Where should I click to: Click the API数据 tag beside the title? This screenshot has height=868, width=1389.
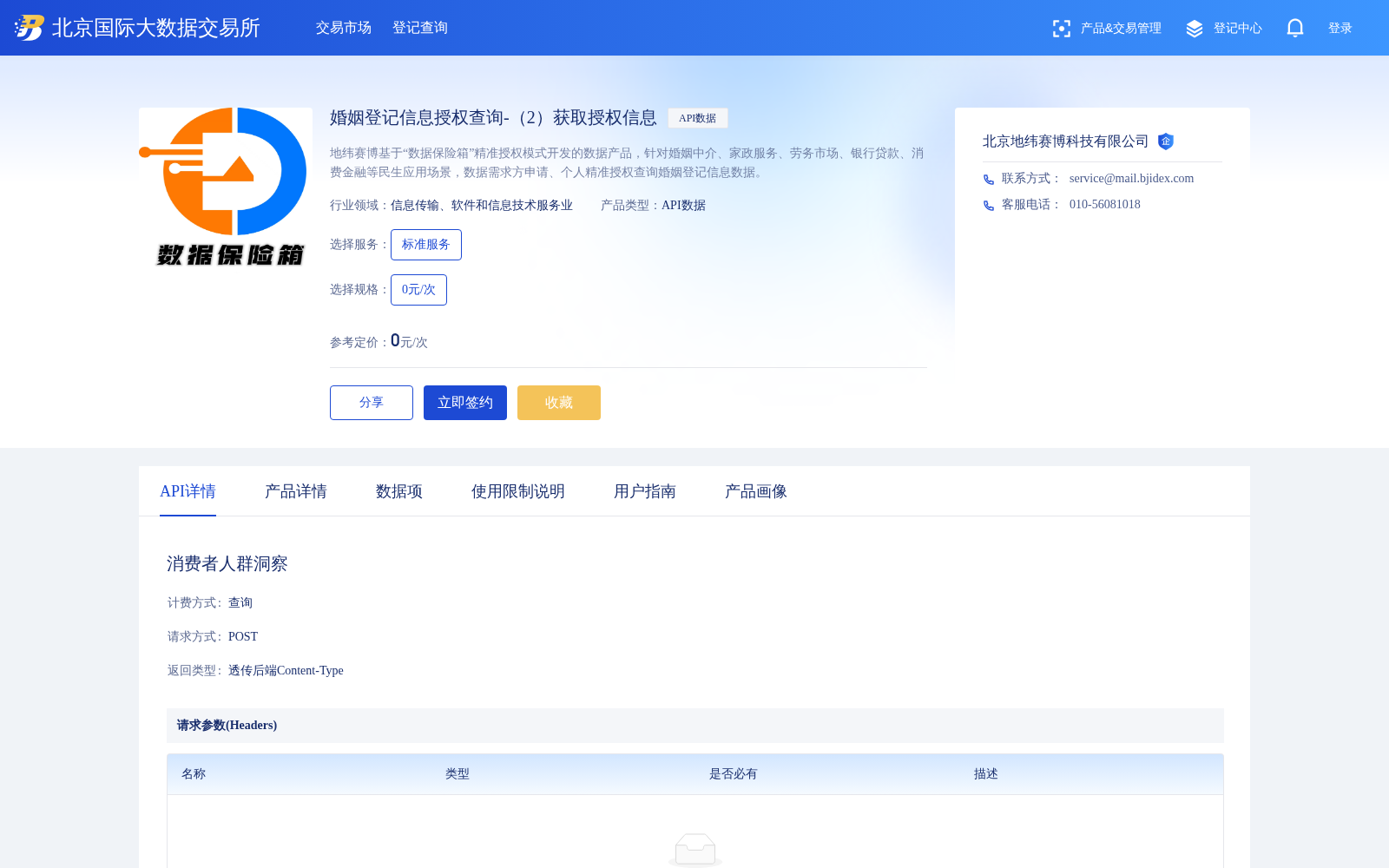[x=698, y=118]
